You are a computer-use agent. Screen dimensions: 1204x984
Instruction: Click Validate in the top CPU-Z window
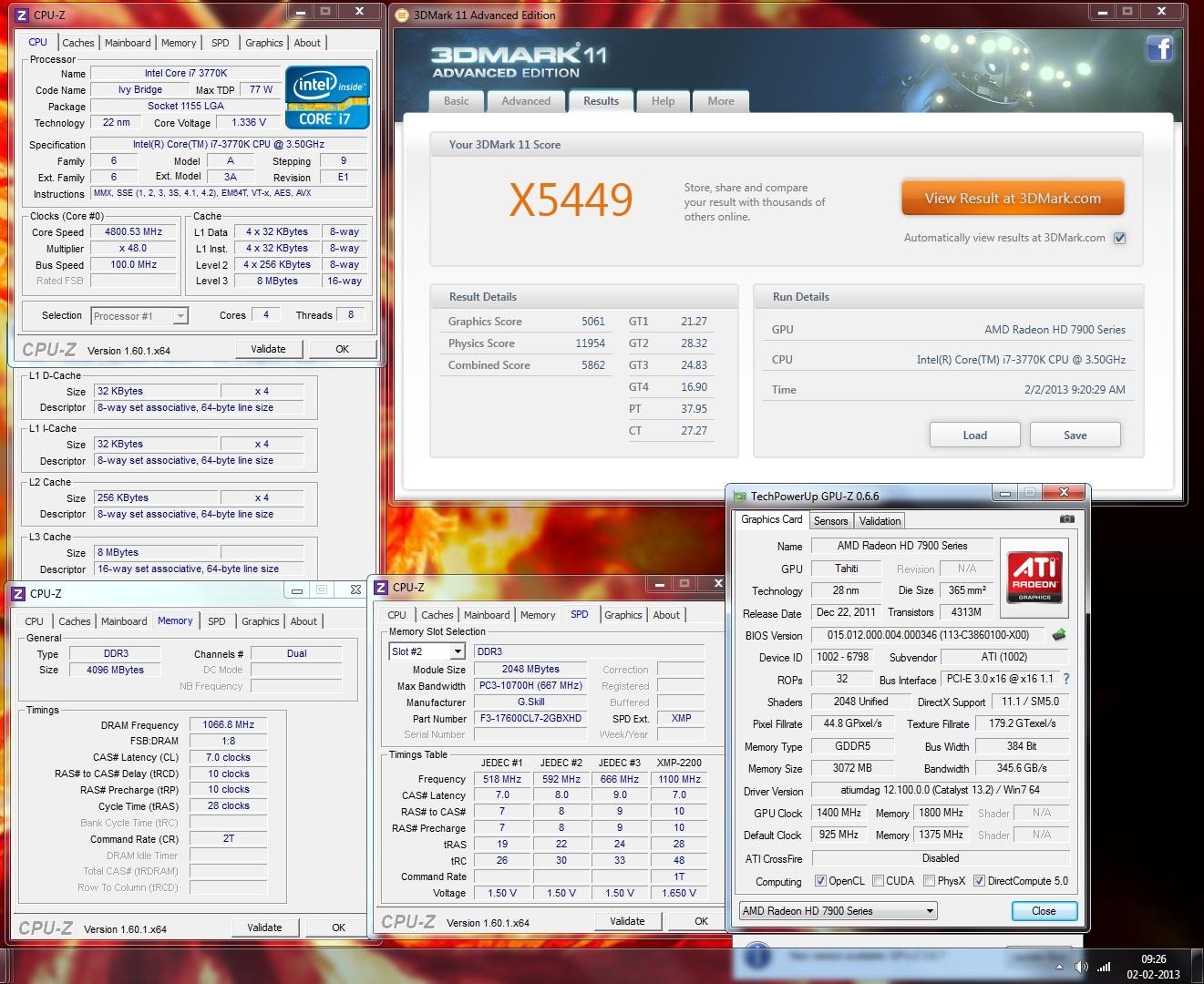coord(268,349)
